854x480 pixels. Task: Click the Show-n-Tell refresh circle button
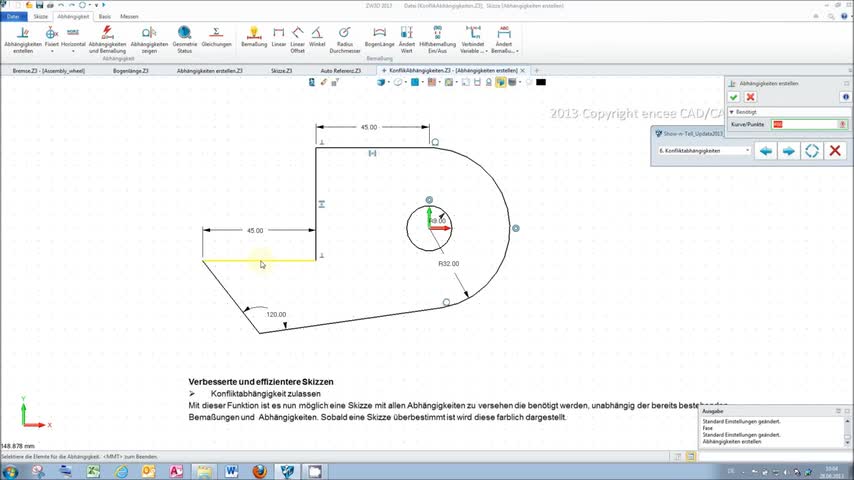tap(812, 151)
